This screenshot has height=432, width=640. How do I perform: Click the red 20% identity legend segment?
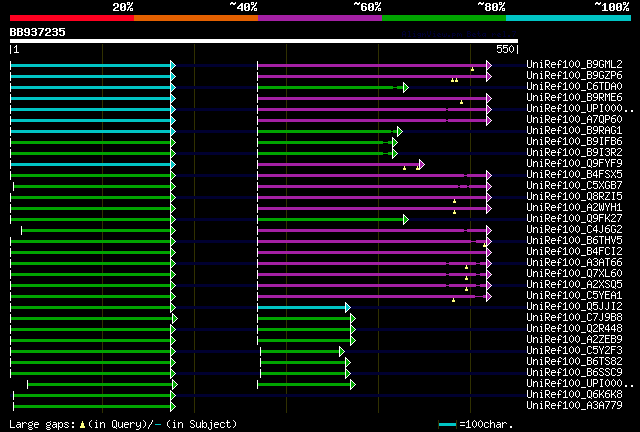click(72, 18)
